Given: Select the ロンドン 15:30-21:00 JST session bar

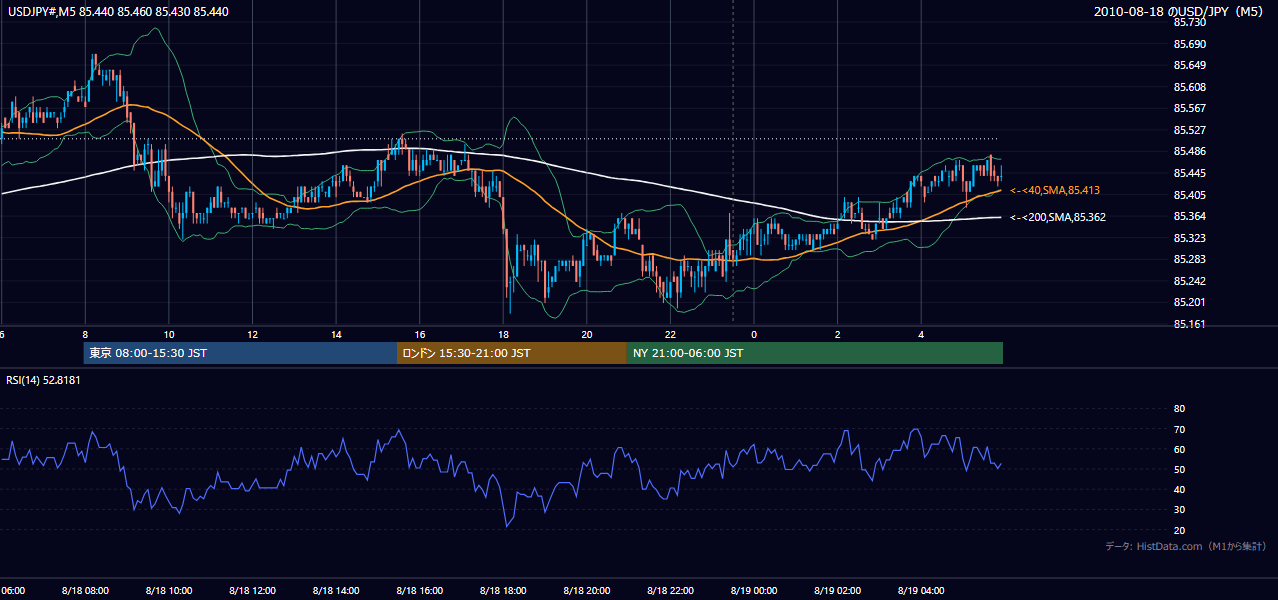Looking at the screenshot, I should (512, 353).
